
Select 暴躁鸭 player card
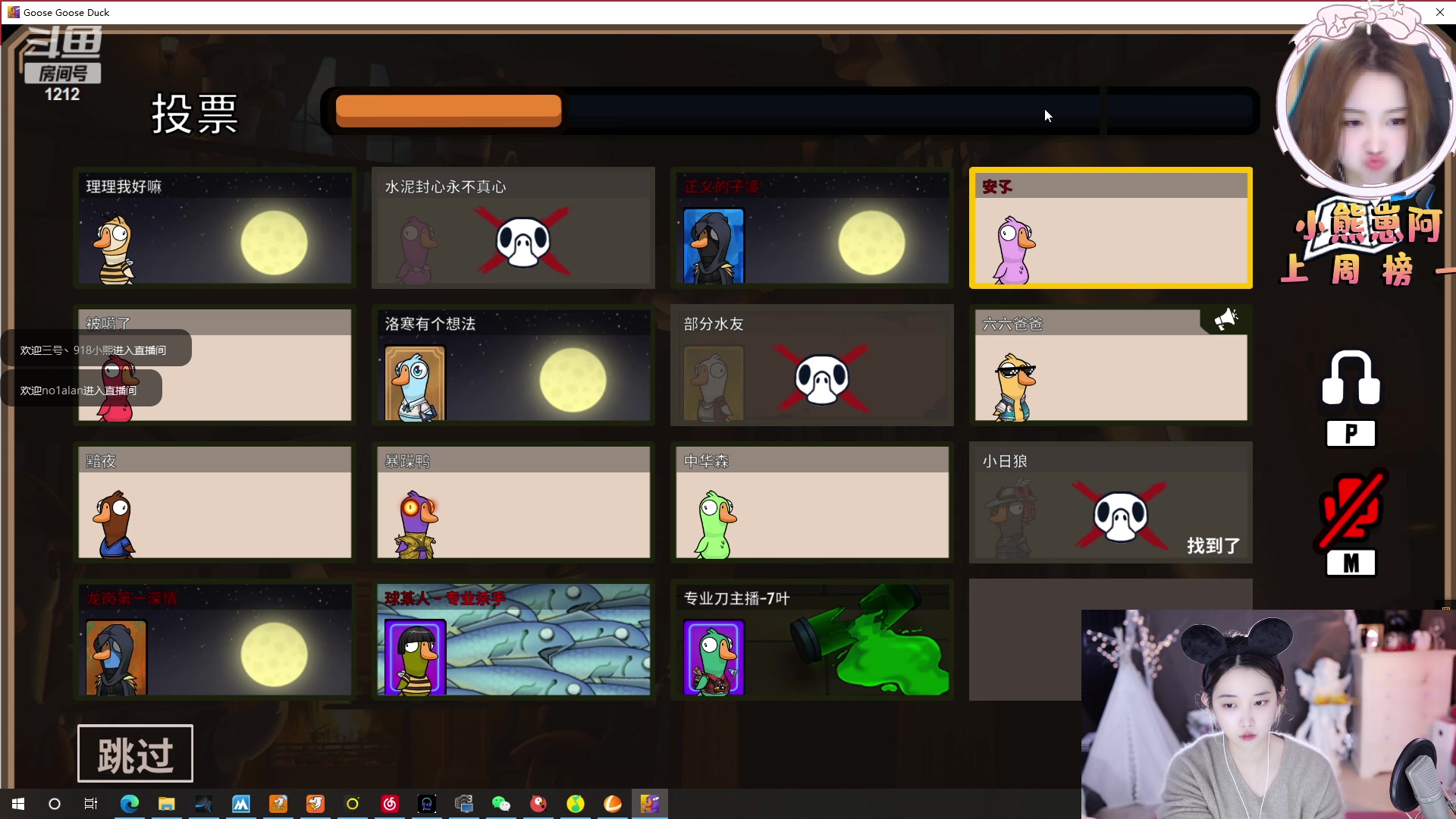tap(513, 502)
